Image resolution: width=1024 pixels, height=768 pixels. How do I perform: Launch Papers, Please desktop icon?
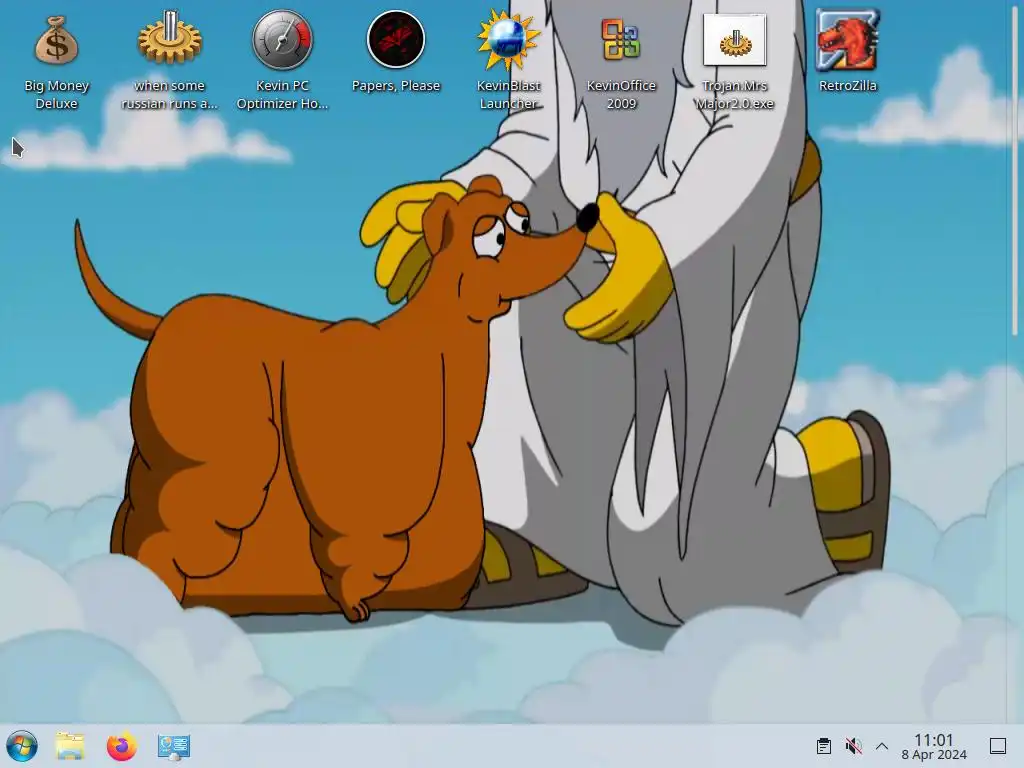[396, 40]
